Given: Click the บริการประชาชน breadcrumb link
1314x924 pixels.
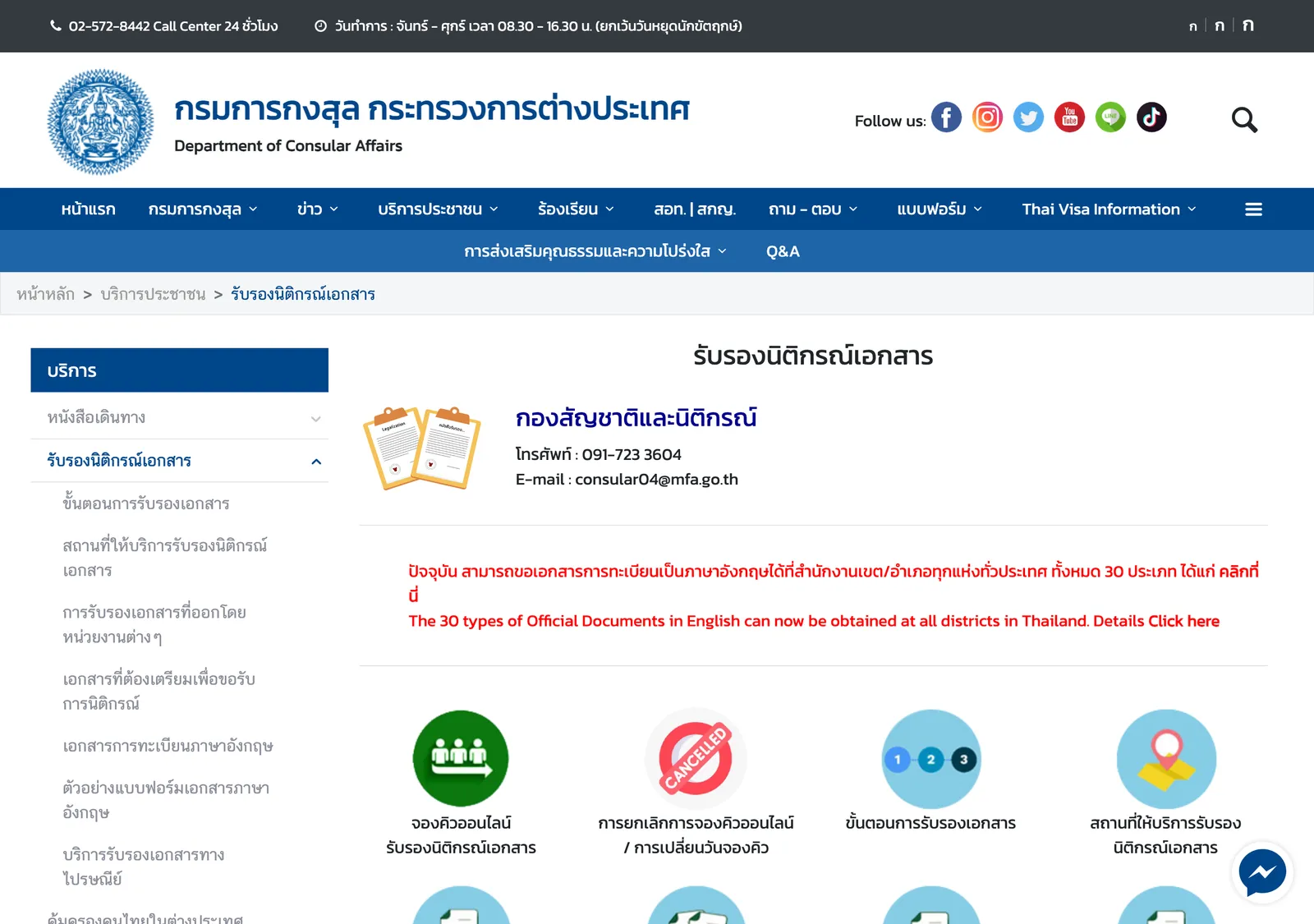Looking at the screenshot, I should coord(153,294).
